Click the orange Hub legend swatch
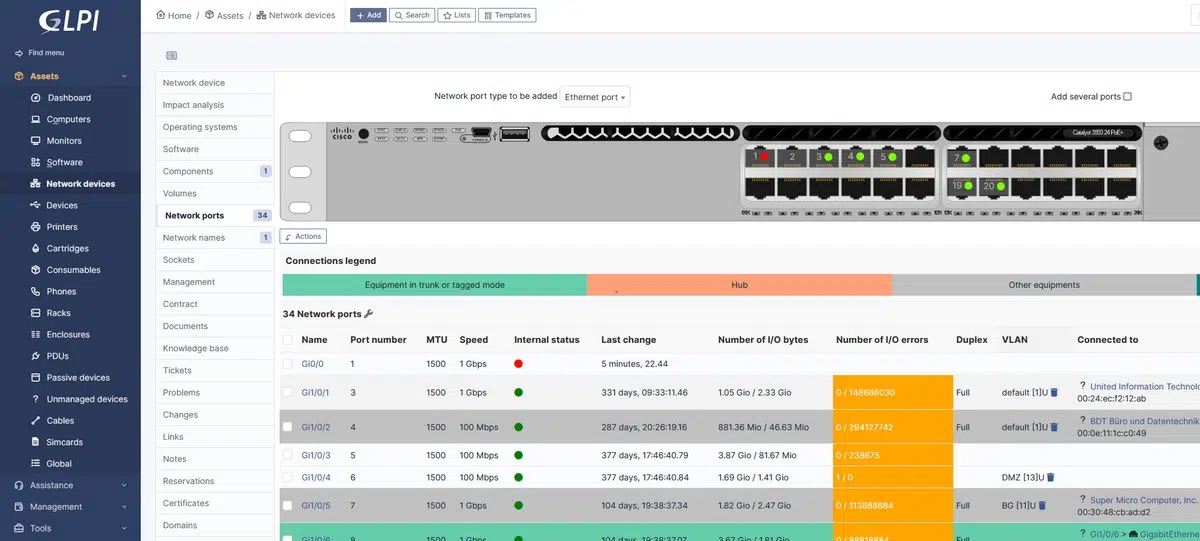The image size is (1200, 541). pos(739,285)
